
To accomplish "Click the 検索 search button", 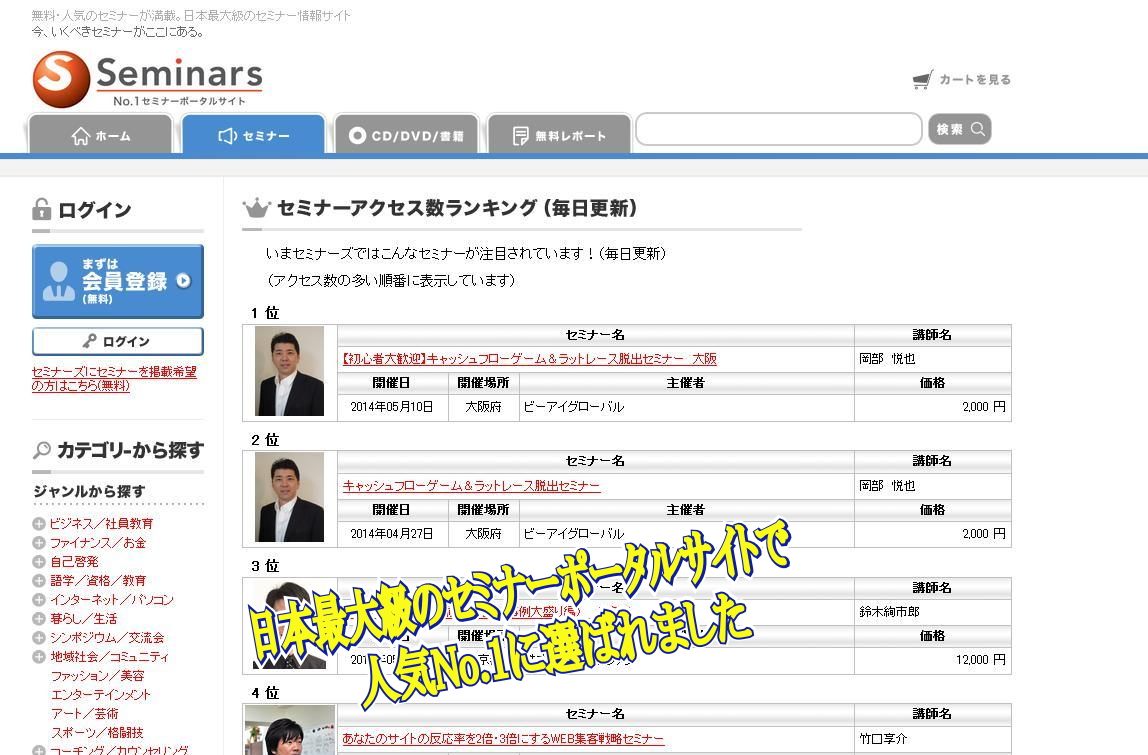I will 960,129.
